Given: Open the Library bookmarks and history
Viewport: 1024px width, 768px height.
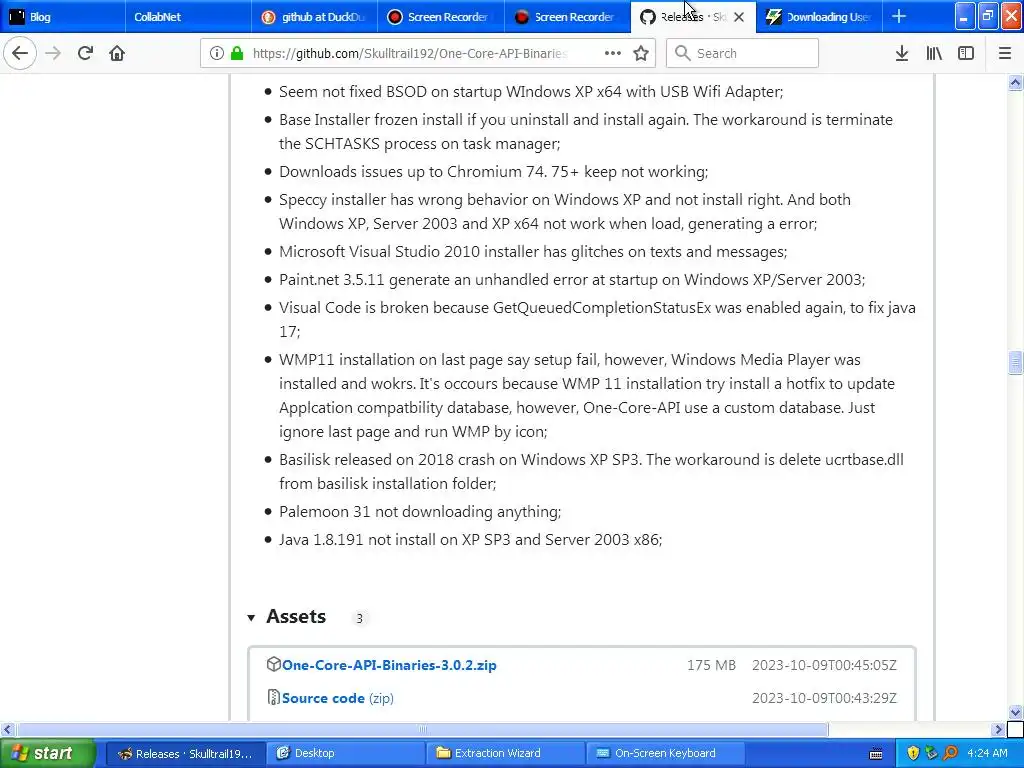Looking at the screenshot, I should tap(934, 53).
